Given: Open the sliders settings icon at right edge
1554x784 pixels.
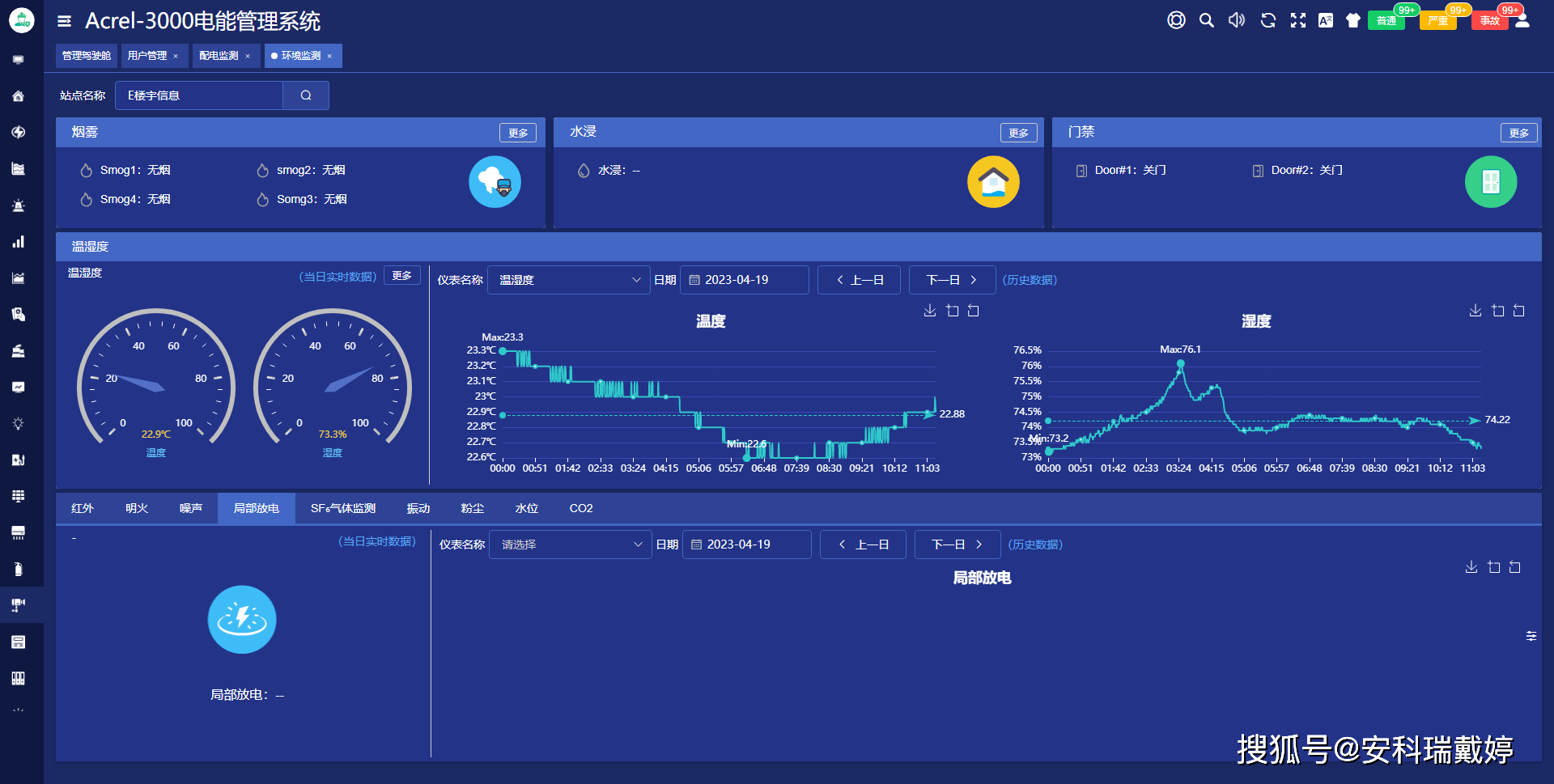Looking at the screenshot, I should click(x=1531, y=636).
